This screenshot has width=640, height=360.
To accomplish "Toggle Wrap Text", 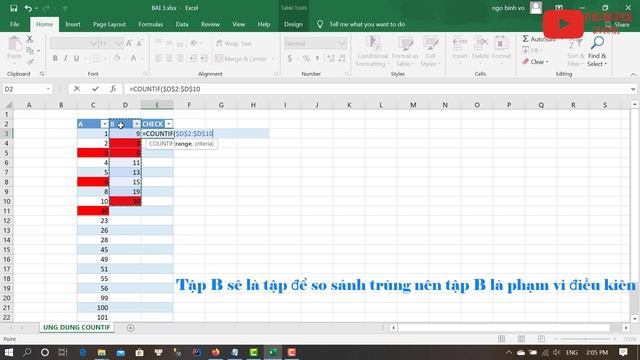I will [234, 43].
